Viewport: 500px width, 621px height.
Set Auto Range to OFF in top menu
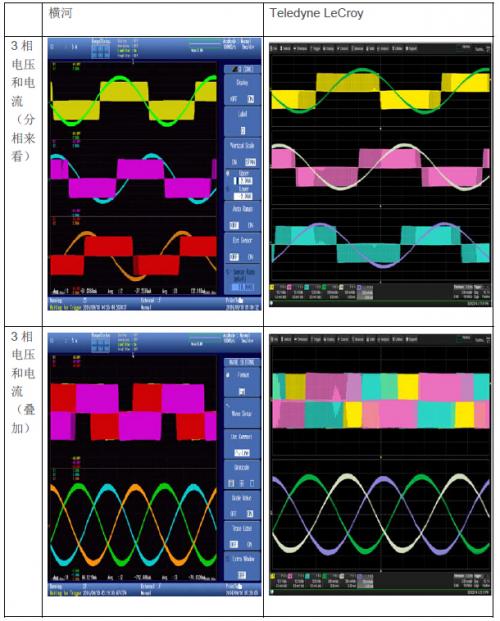coord(234,225)
